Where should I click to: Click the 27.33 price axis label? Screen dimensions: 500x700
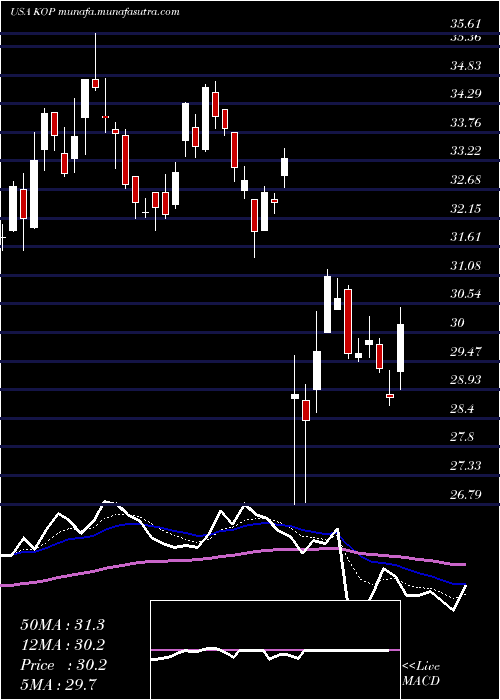pos(465,466)
